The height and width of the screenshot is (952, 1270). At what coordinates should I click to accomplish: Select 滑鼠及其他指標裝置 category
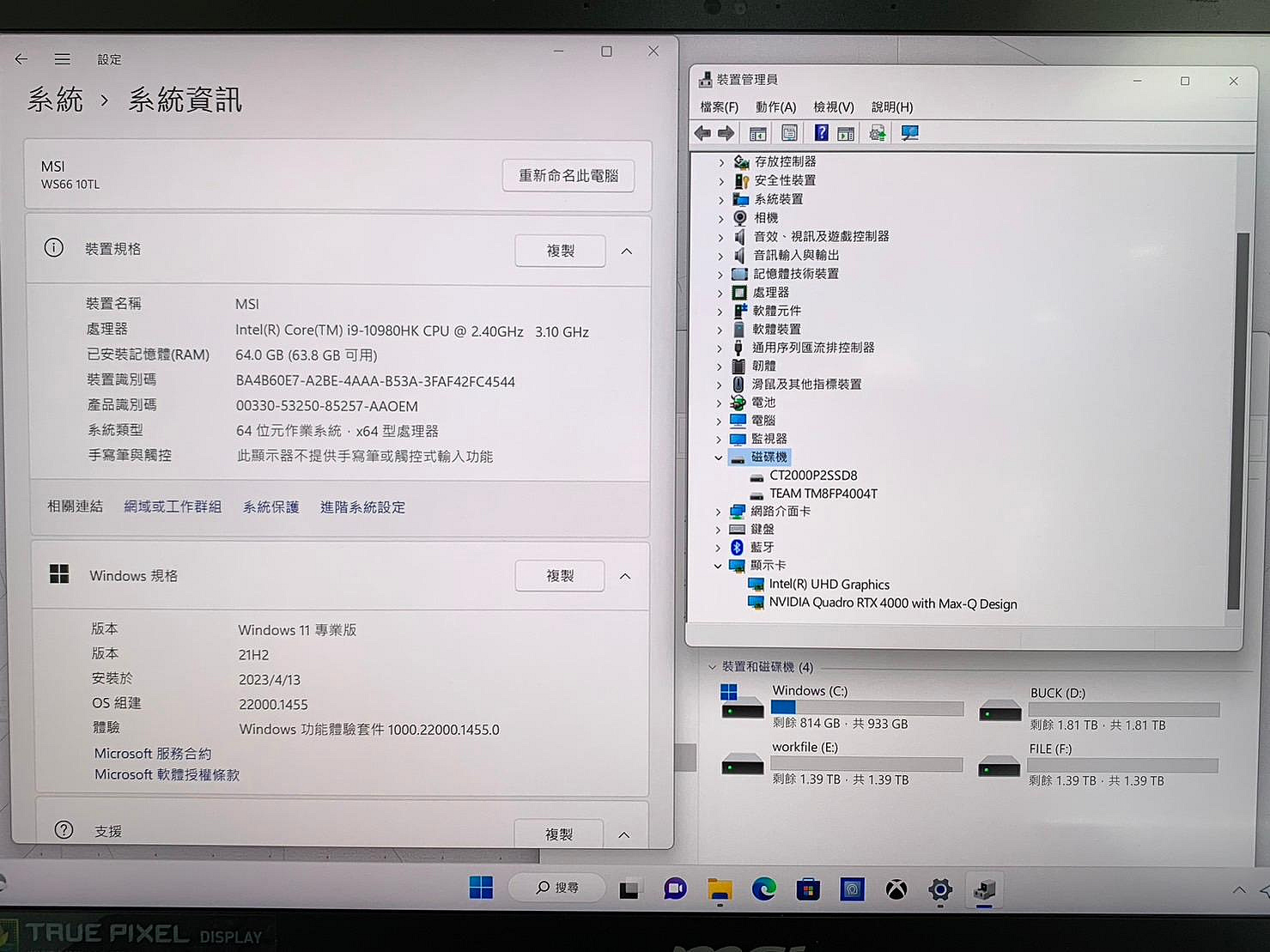[806, 385]
